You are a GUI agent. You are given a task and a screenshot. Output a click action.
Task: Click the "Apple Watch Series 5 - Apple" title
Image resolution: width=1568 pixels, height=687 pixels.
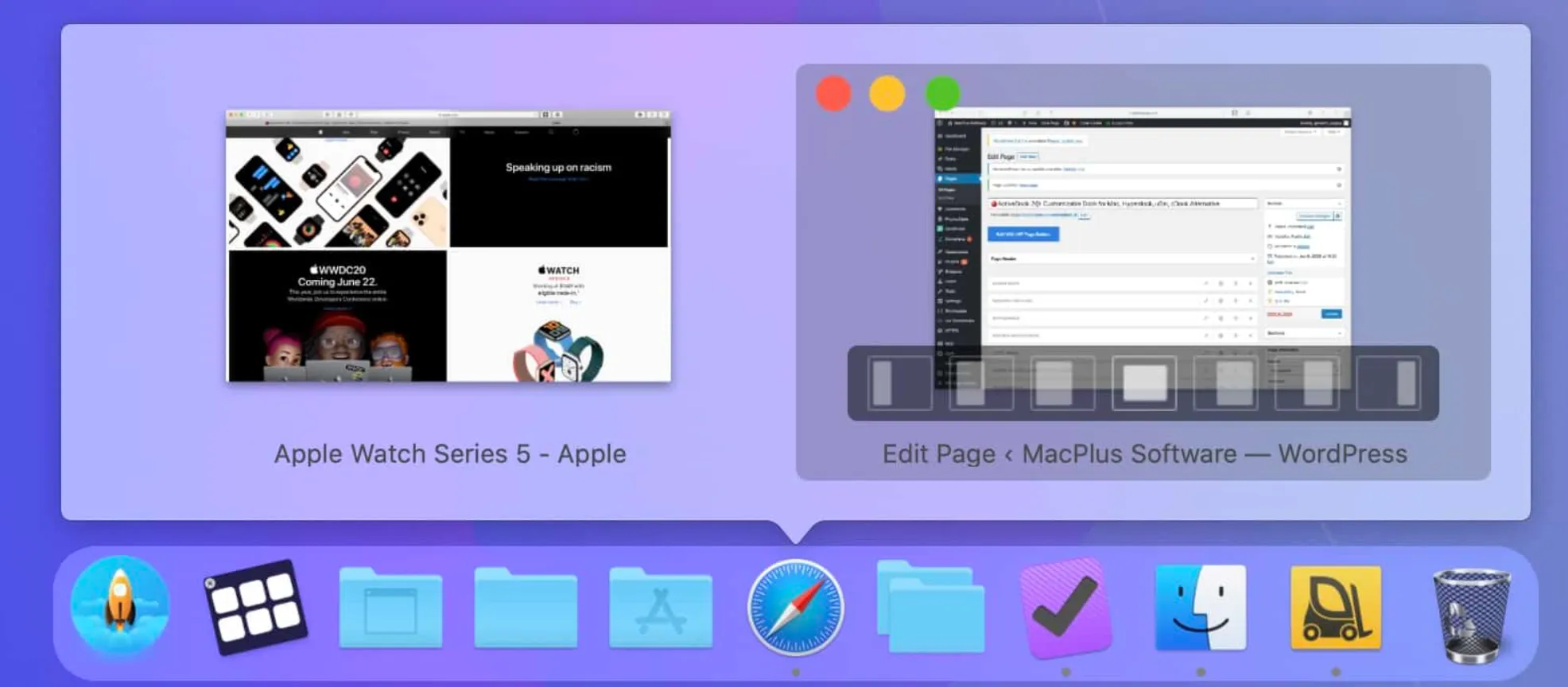[x=450, y=453]
